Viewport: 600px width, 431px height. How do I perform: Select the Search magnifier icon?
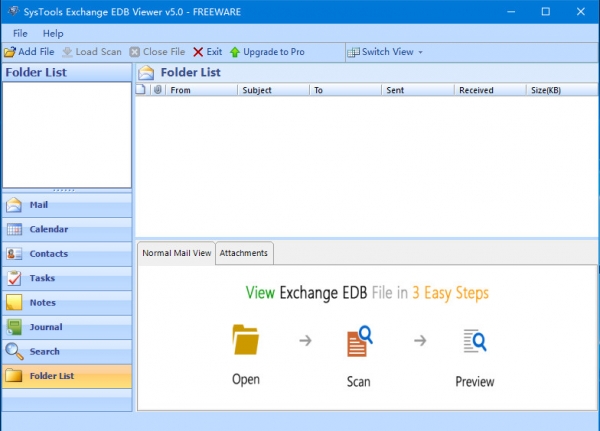(x=14, y=351)
